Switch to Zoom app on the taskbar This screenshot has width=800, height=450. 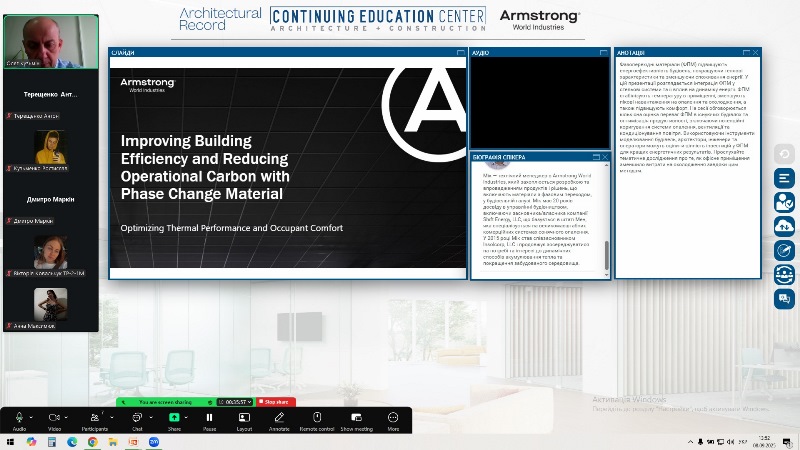(x=154, y=442)
